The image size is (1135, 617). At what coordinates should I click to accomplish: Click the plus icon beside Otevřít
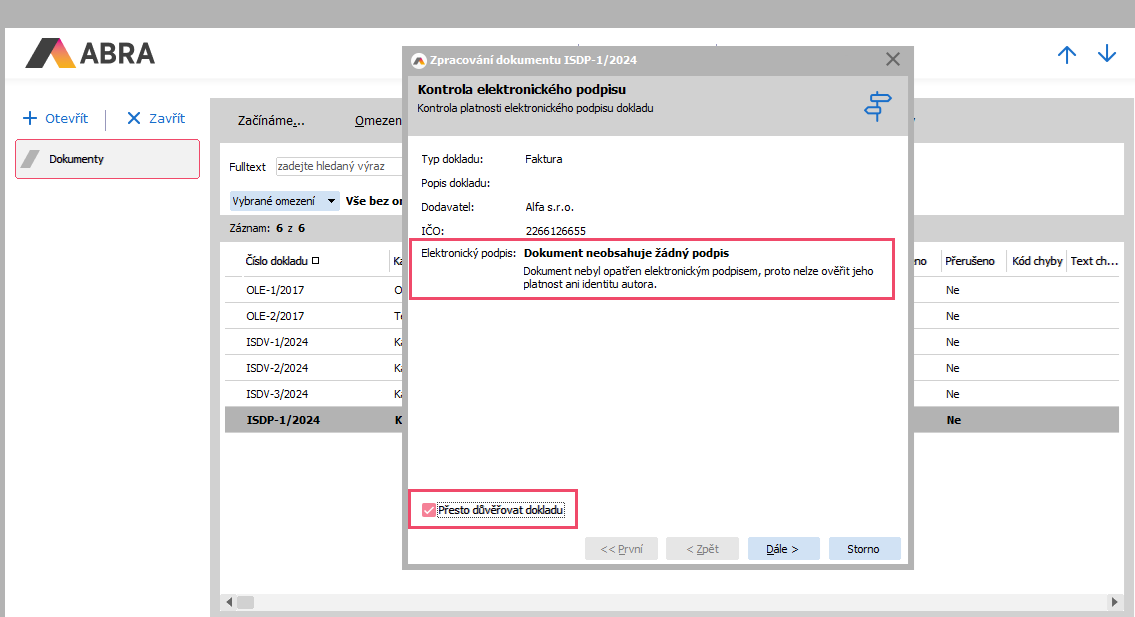coord(30,118)
